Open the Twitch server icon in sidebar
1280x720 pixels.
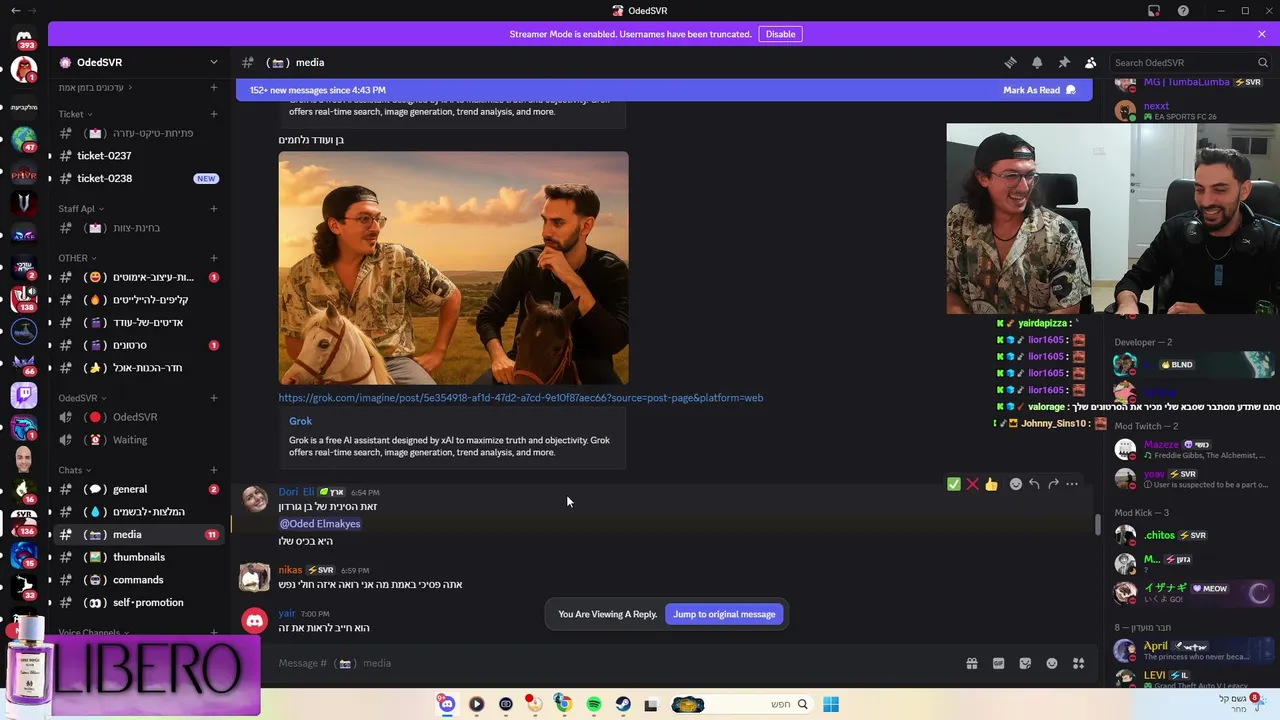[24, 396]
